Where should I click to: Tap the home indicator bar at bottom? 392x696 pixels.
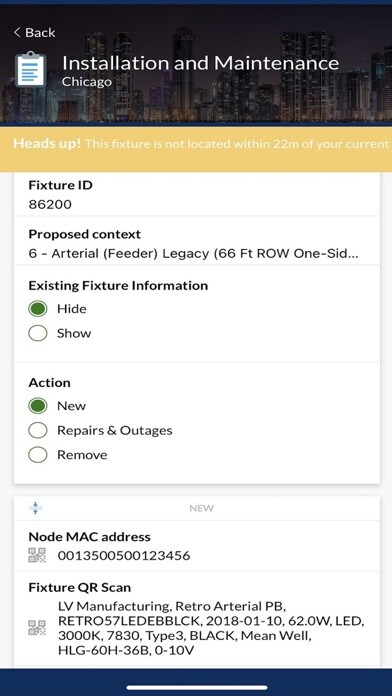tap(197, 688)
